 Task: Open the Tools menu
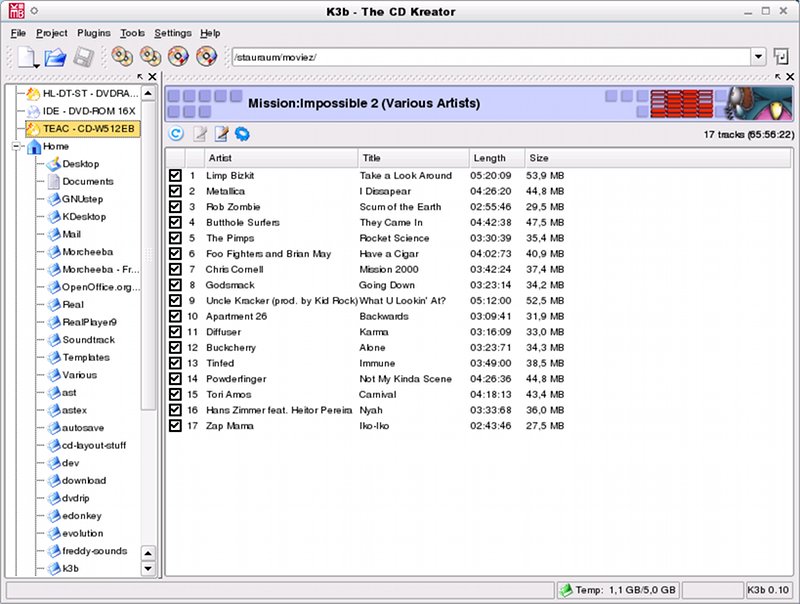(x=132, y=33)
